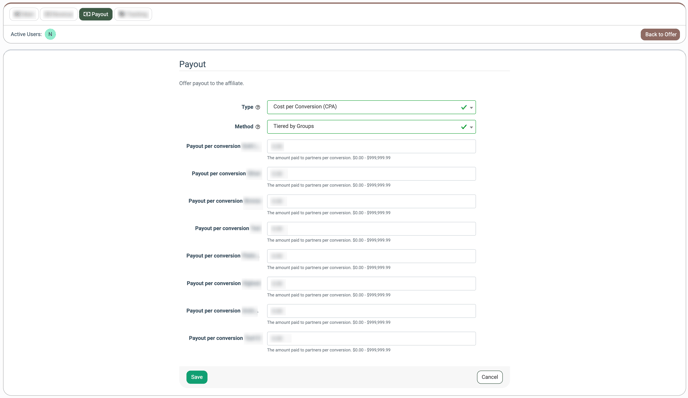Expand the Tiered by Groups method dropdown
The image size is (688, 398).
click(x=371, y=127)
